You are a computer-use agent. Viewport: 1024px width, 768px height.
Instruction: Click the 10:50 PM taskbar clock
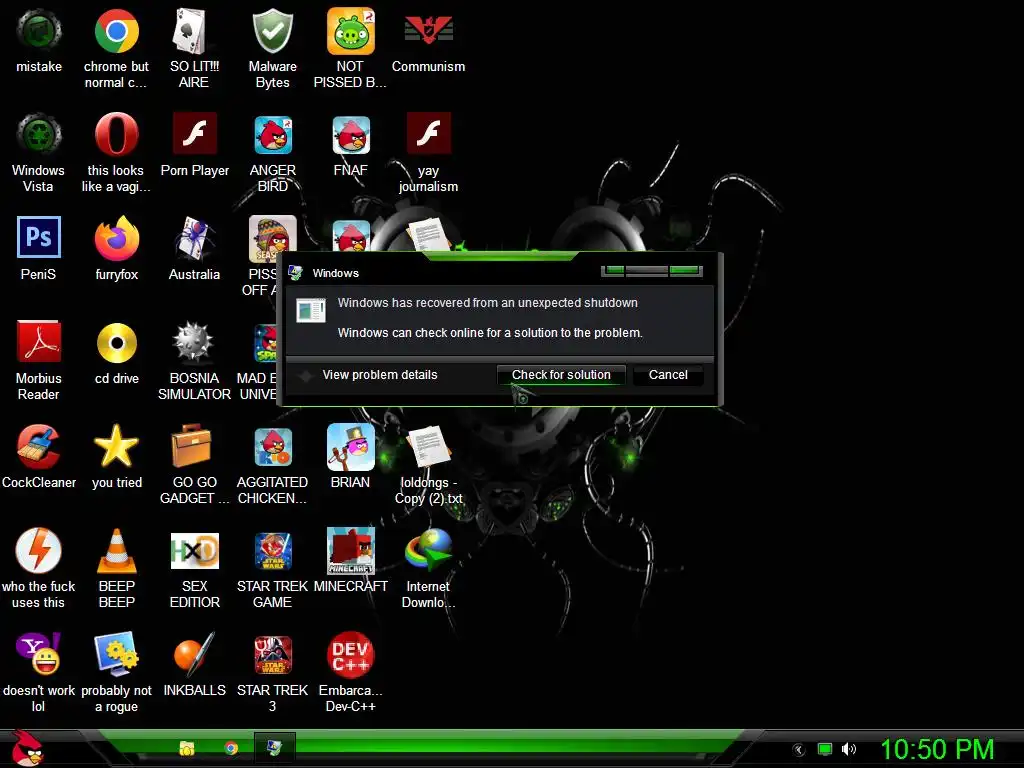pyautogui.click(x=937, y=749)
